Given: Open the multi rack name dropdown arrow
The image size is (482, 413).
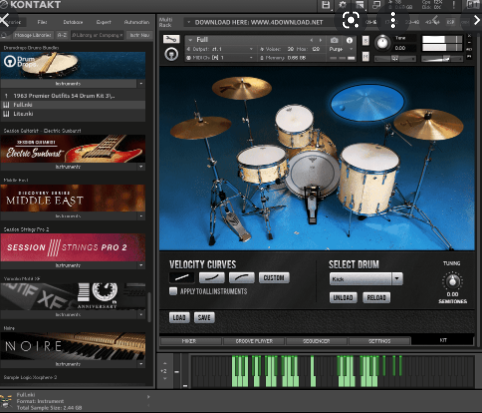Looking at the screenshot, I should 189,22.
